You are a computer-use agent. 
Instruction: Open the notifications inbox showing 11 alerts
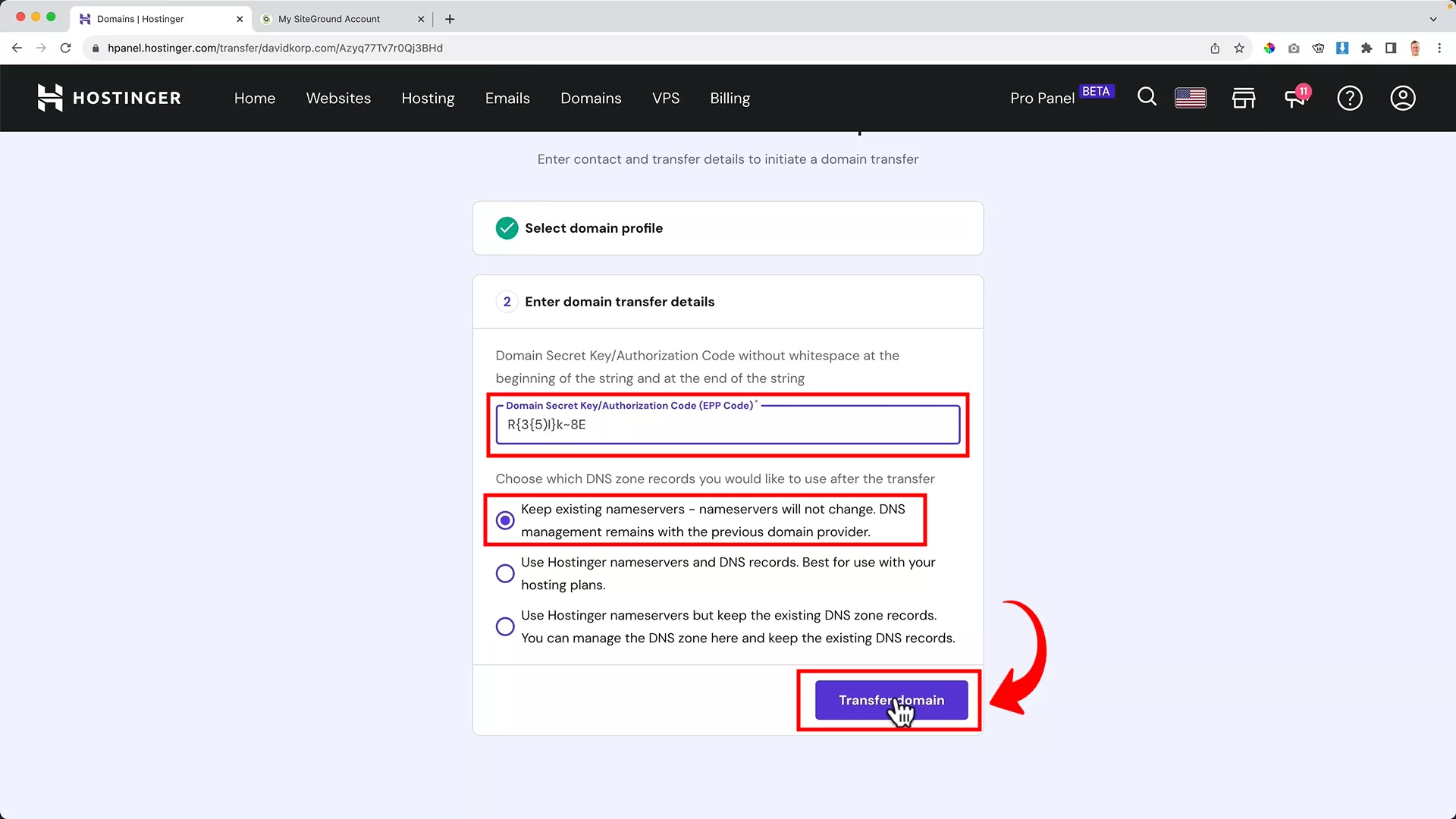[1295, 98]
